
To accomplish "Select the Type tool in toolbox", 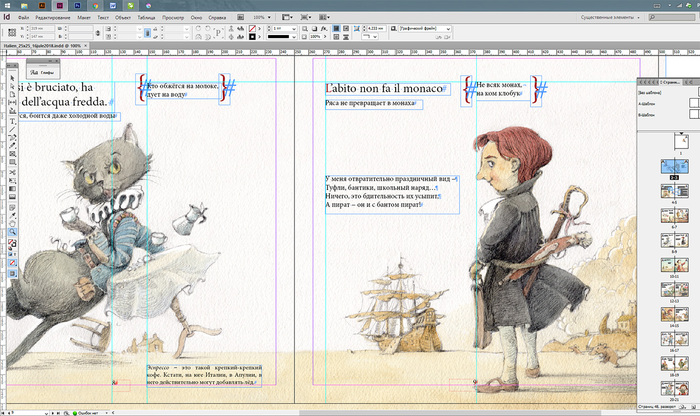I will tap(12, 122).
